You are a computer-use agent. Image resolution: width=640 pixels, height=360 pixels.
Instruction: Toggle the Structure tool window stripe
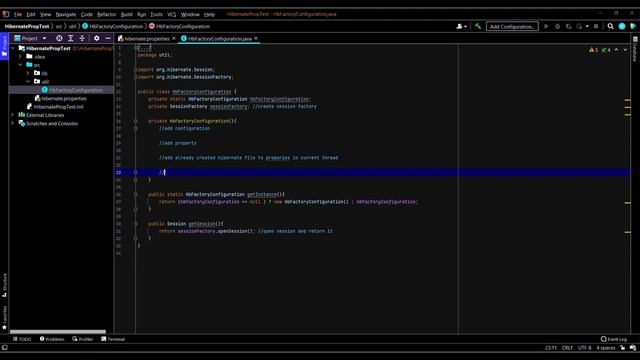point(4,285)
